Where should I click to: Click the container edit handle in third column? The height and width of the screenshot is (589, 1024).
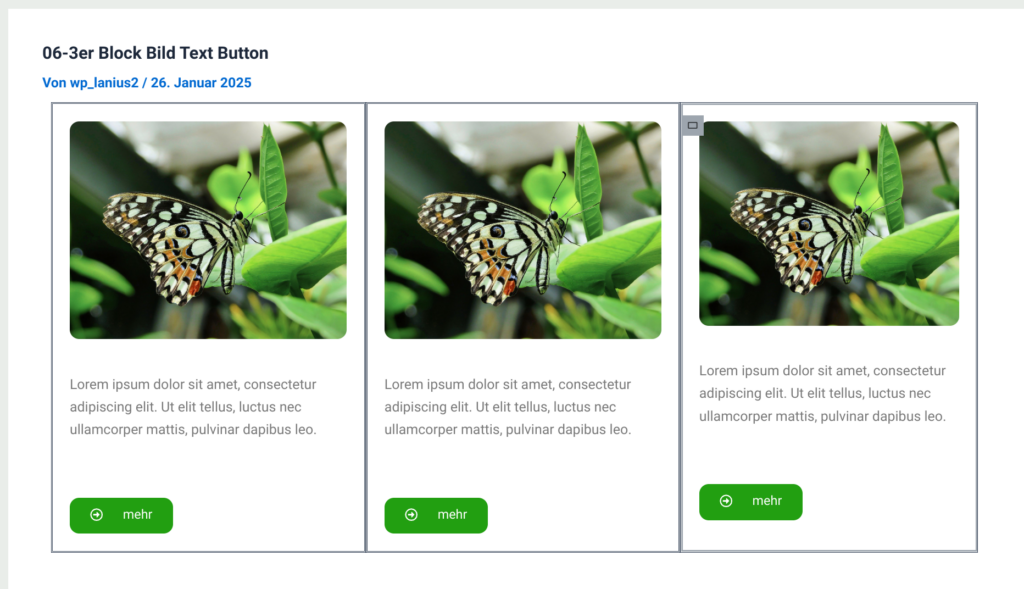pos(692,125)
